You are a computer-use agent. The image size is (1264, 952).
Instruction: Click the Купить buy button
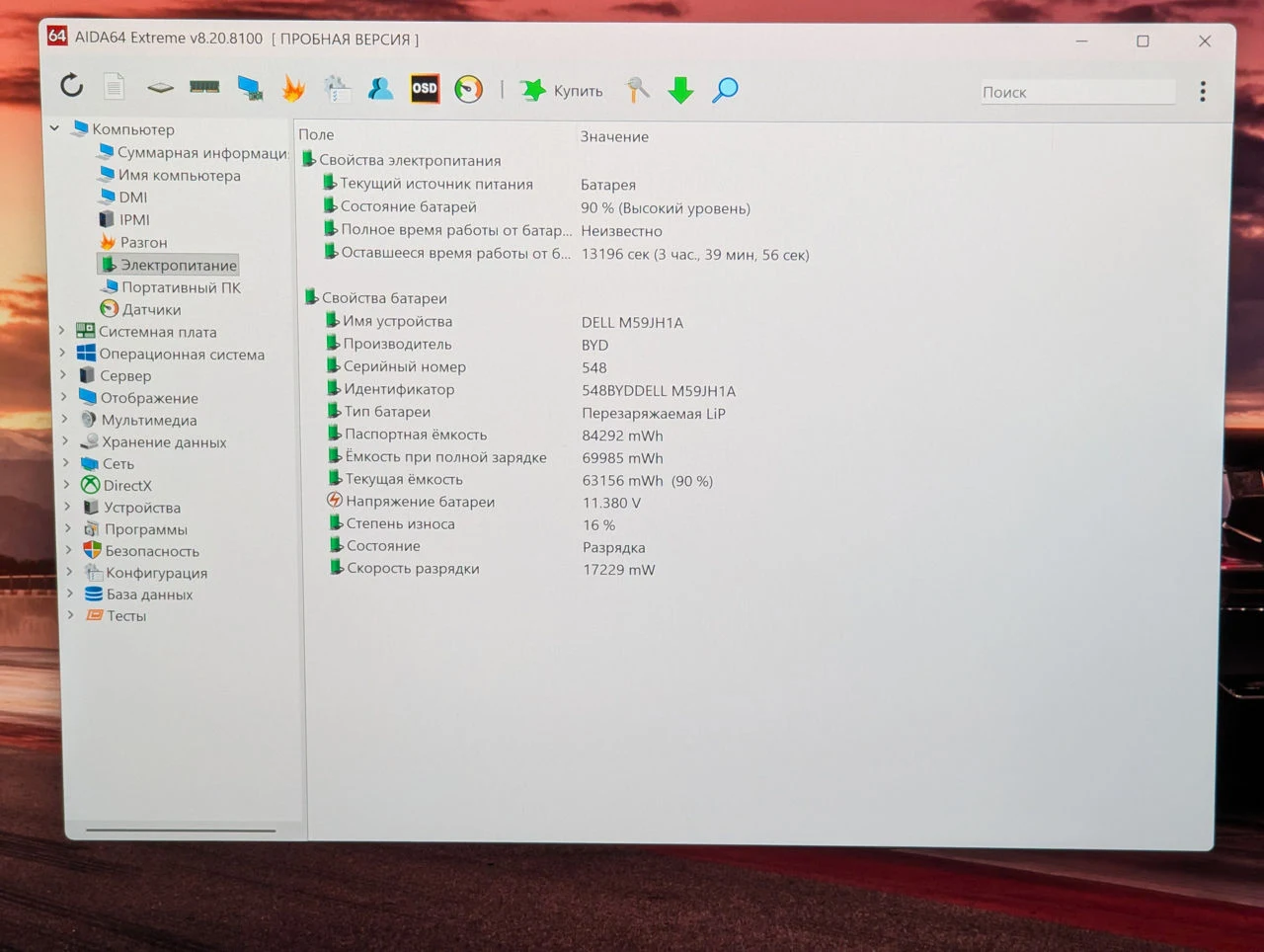click(x=562, y=91)
